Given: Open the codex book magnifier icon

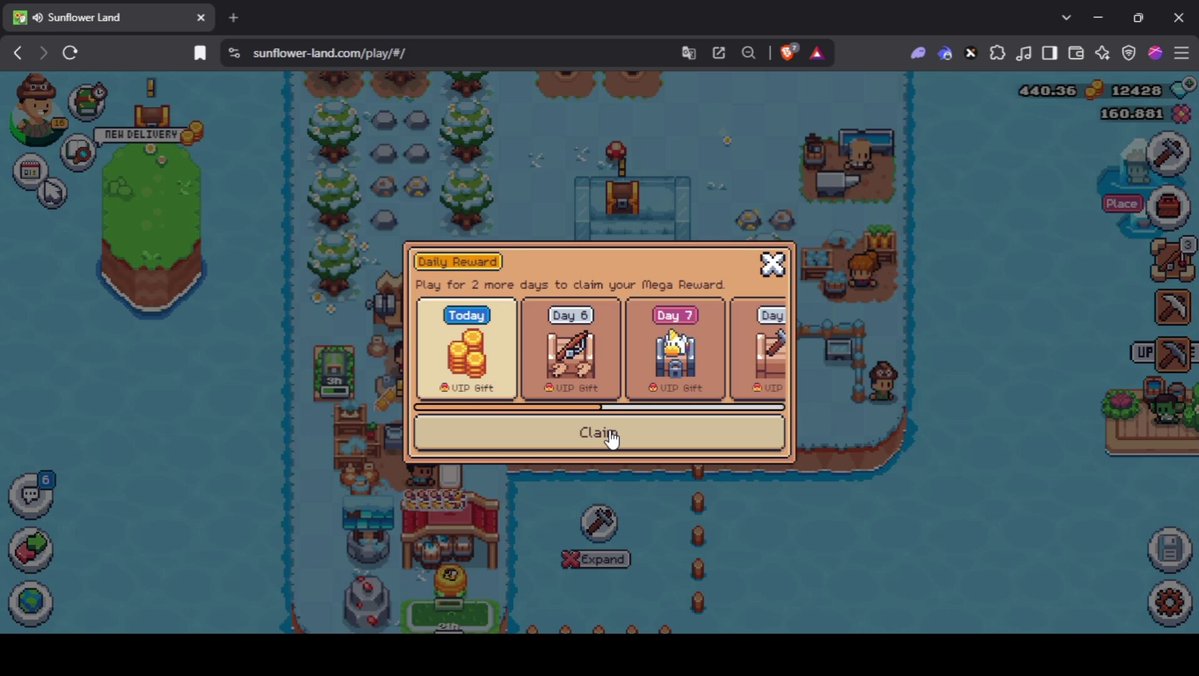Looking at the screenshot, I should coord(78,151).
